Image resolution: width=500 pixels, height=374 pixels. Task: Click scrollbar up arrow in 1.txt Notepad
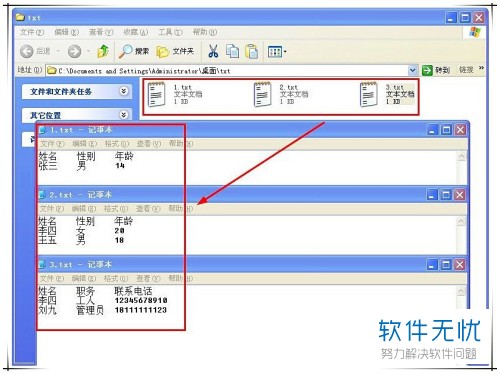[462, 156]
